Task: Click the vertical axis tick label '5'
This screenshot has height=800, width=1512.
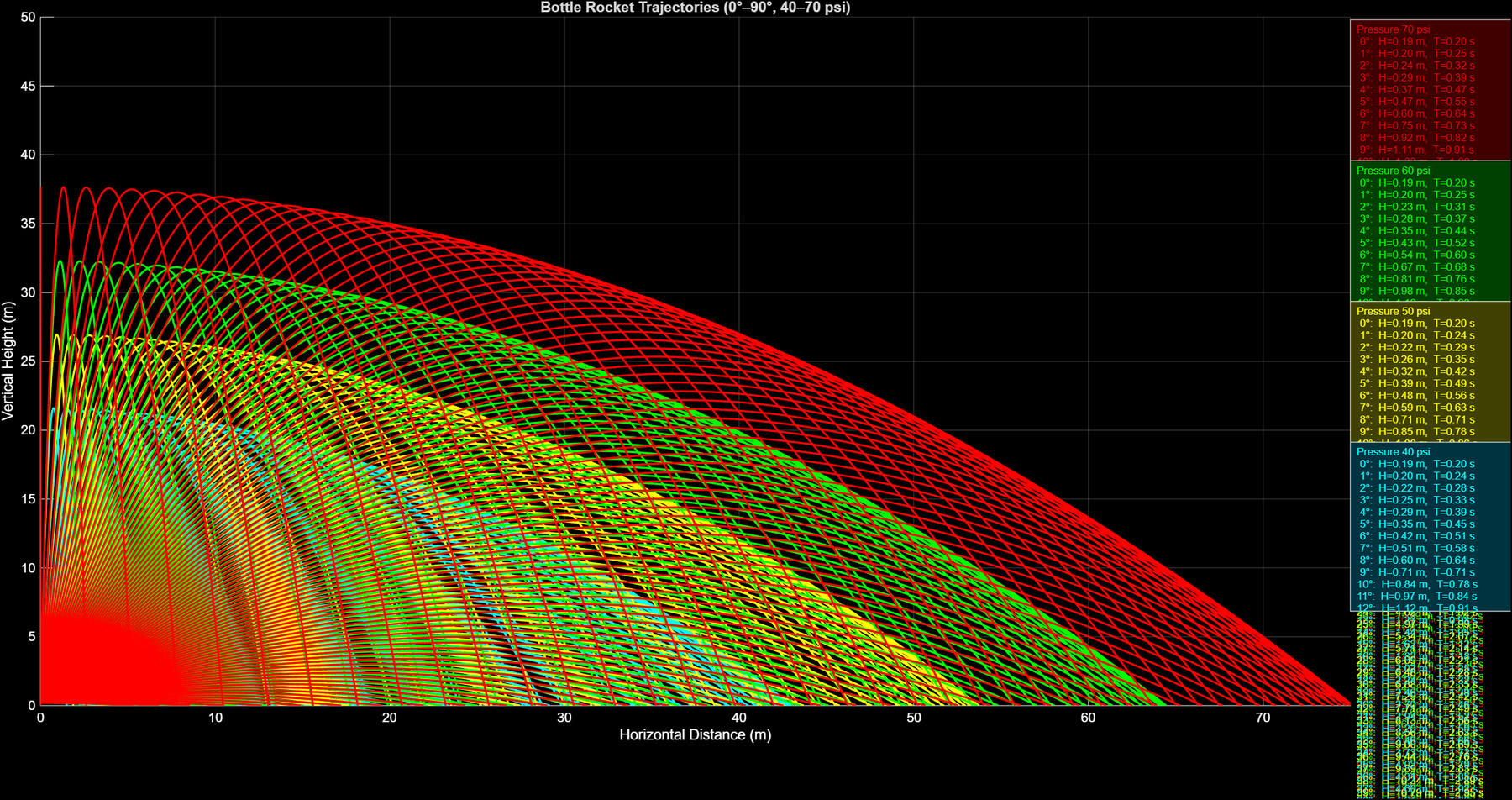Action: pos(32,637)
